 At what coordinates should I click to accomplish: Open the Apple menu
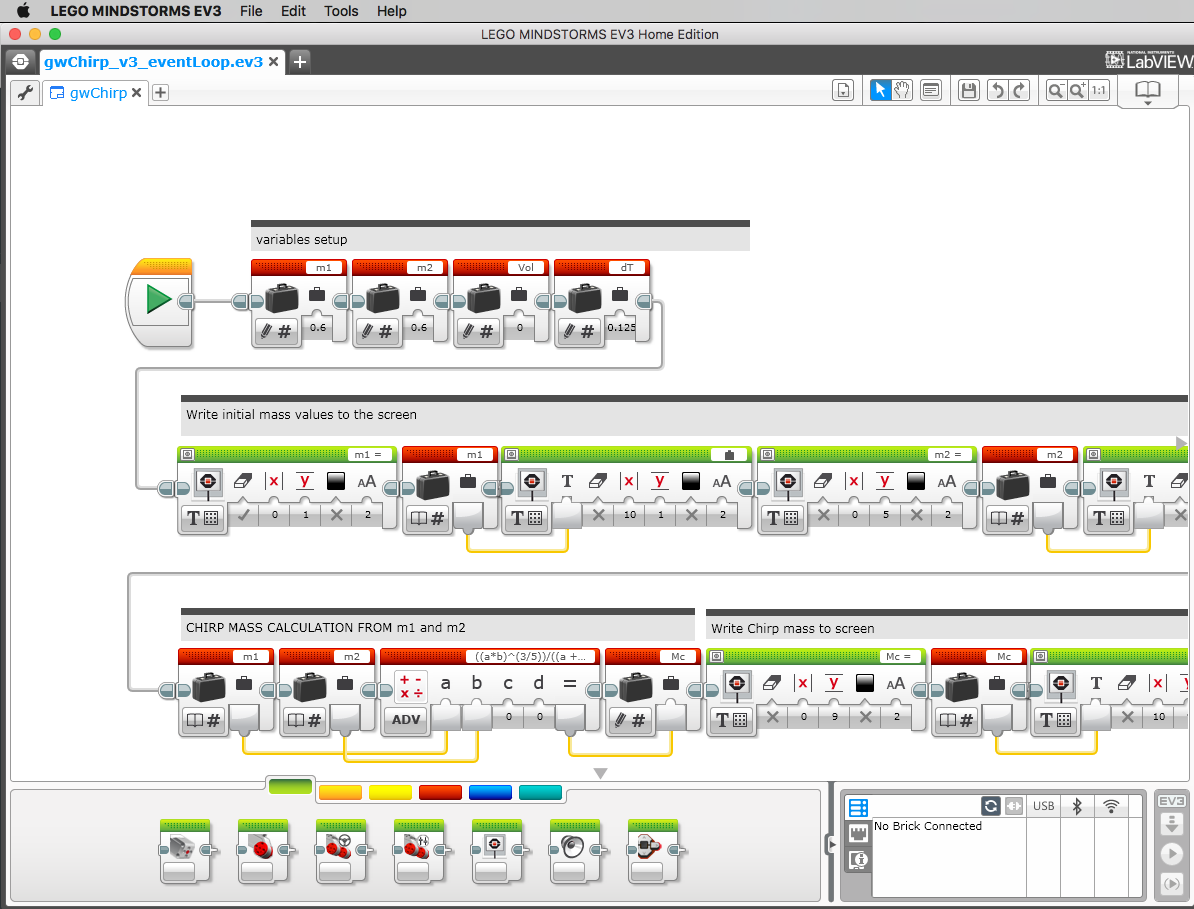(24, 11)
